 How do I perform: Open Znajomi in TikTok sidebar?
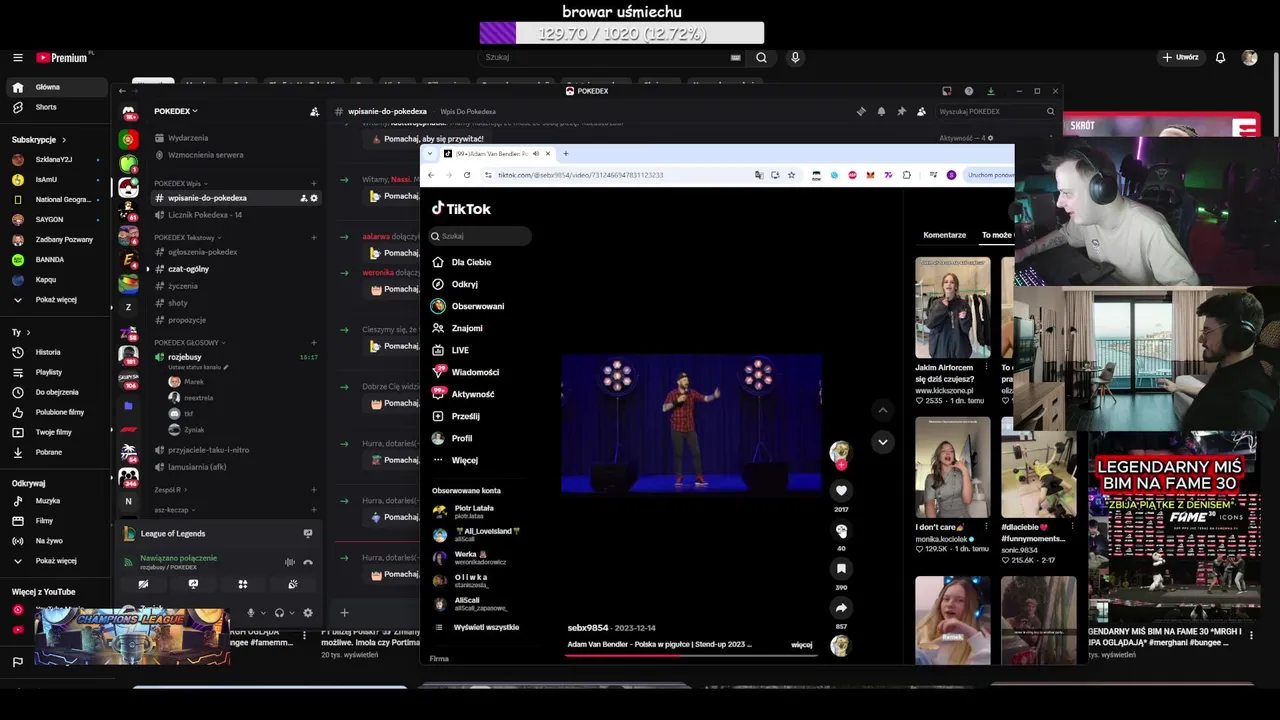[x=457, y=328]
